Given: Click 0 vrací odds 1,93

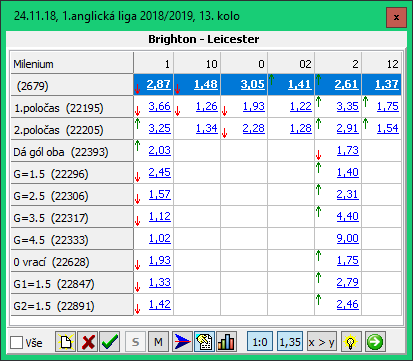Looking at the screenshot, I should pyautogui.click(x=160, y=260).
